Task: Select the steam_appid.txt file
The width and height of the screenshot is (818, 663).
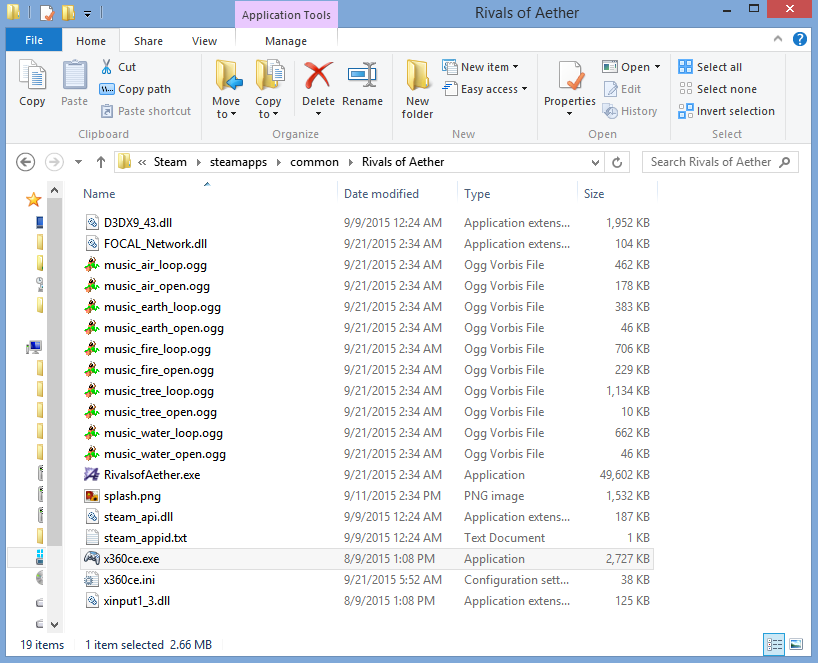Action: 366,538
